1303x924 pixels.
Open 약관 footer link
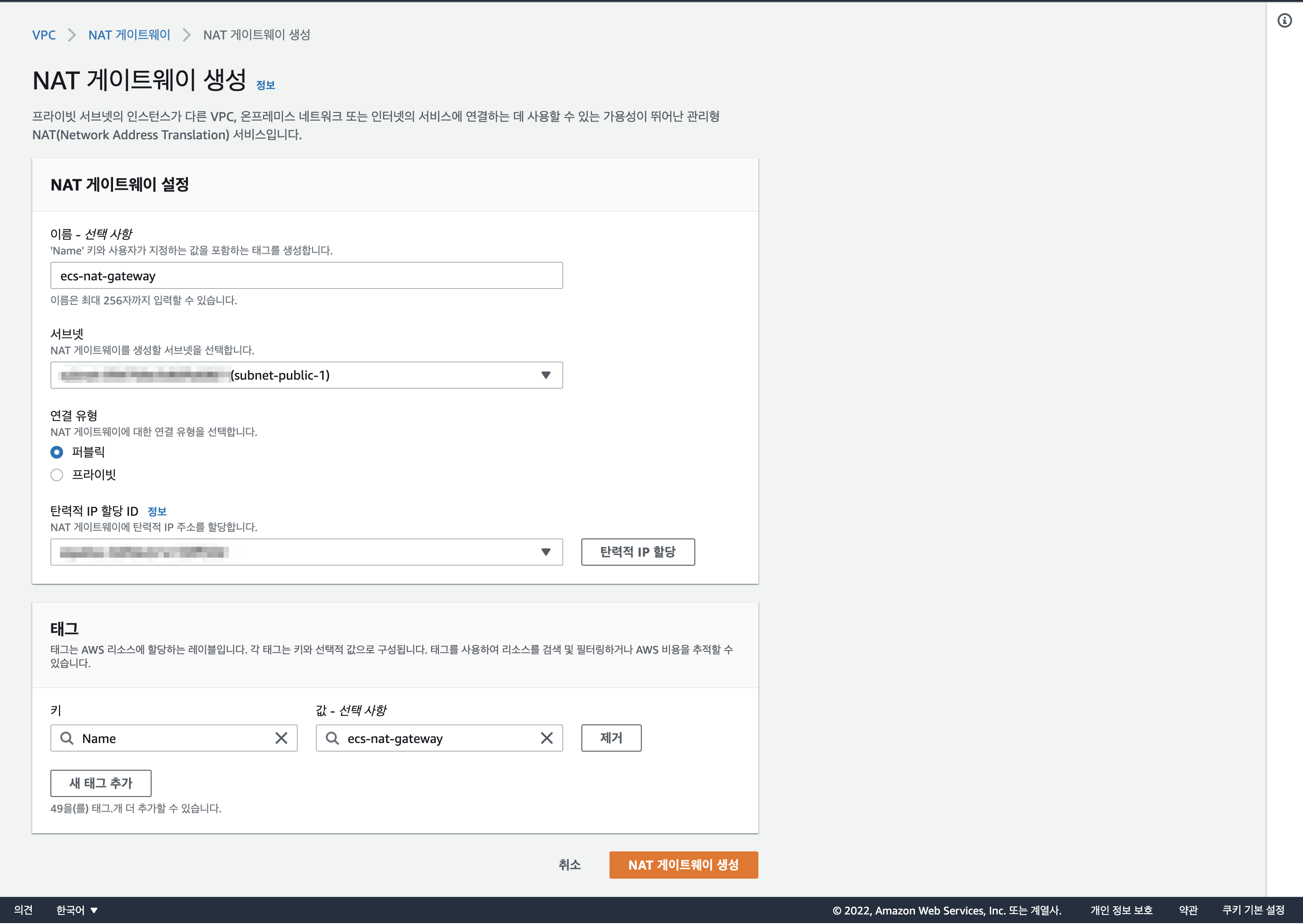pyautogui.click(x=1188, y=910)
